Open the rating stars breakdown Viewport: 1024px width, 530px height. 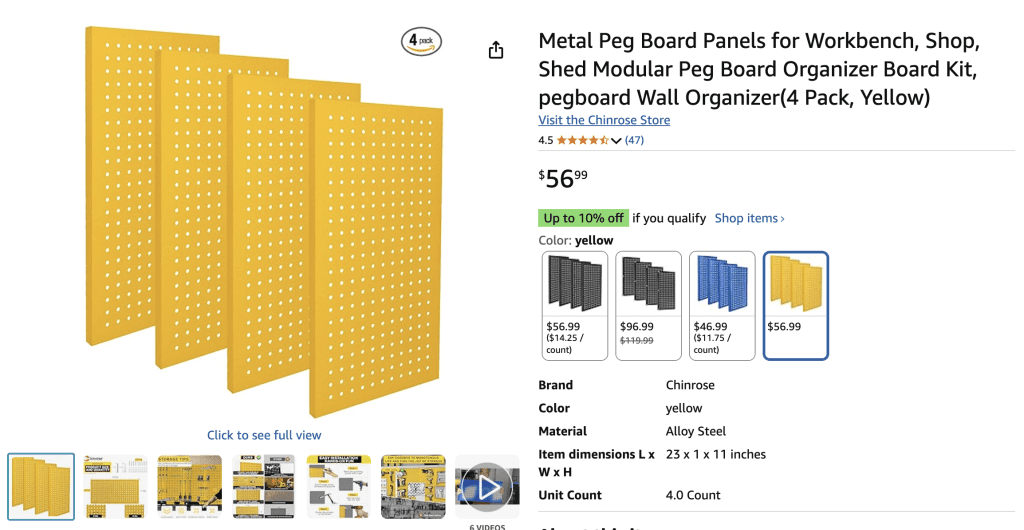[x=583, y=140]
